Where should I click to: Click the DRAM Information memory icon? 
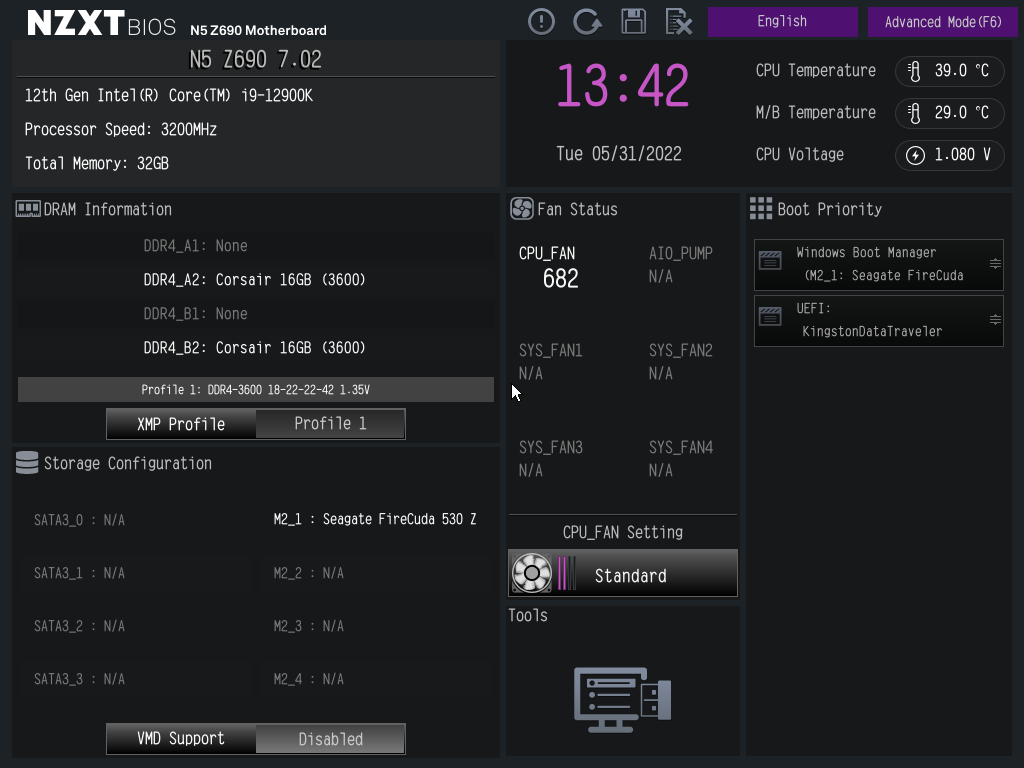coord(28,209)
